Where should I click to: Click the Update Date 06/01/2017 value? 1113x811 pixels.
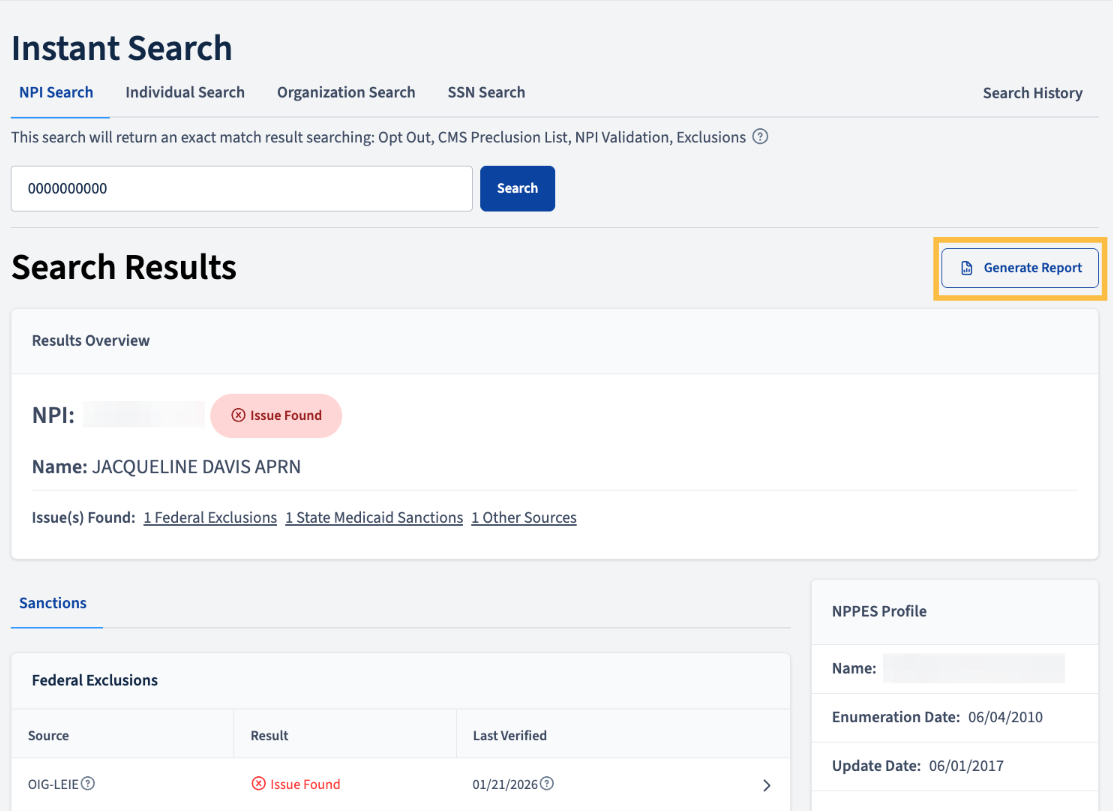coord(966,766)
